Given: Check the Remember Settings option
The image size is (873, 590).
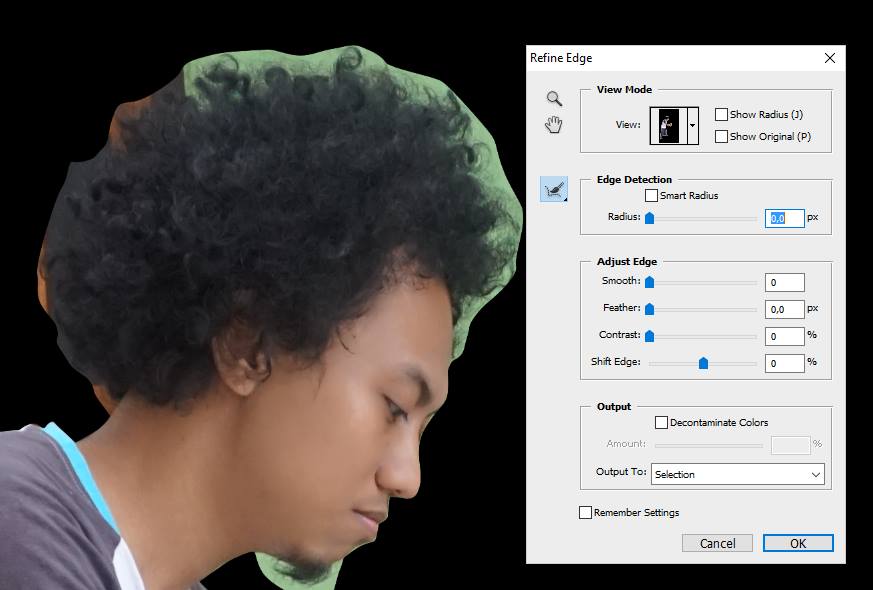Looking at the screenshot, I should (x=584, y=512).
